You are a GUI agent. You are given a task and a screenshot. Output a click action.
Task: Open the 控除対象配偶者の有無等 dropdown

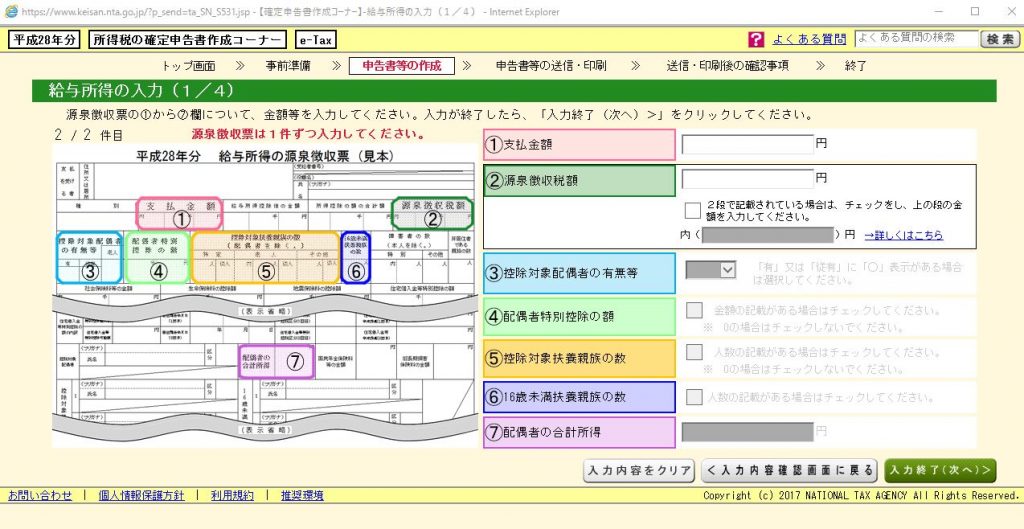tap(710, 269)
